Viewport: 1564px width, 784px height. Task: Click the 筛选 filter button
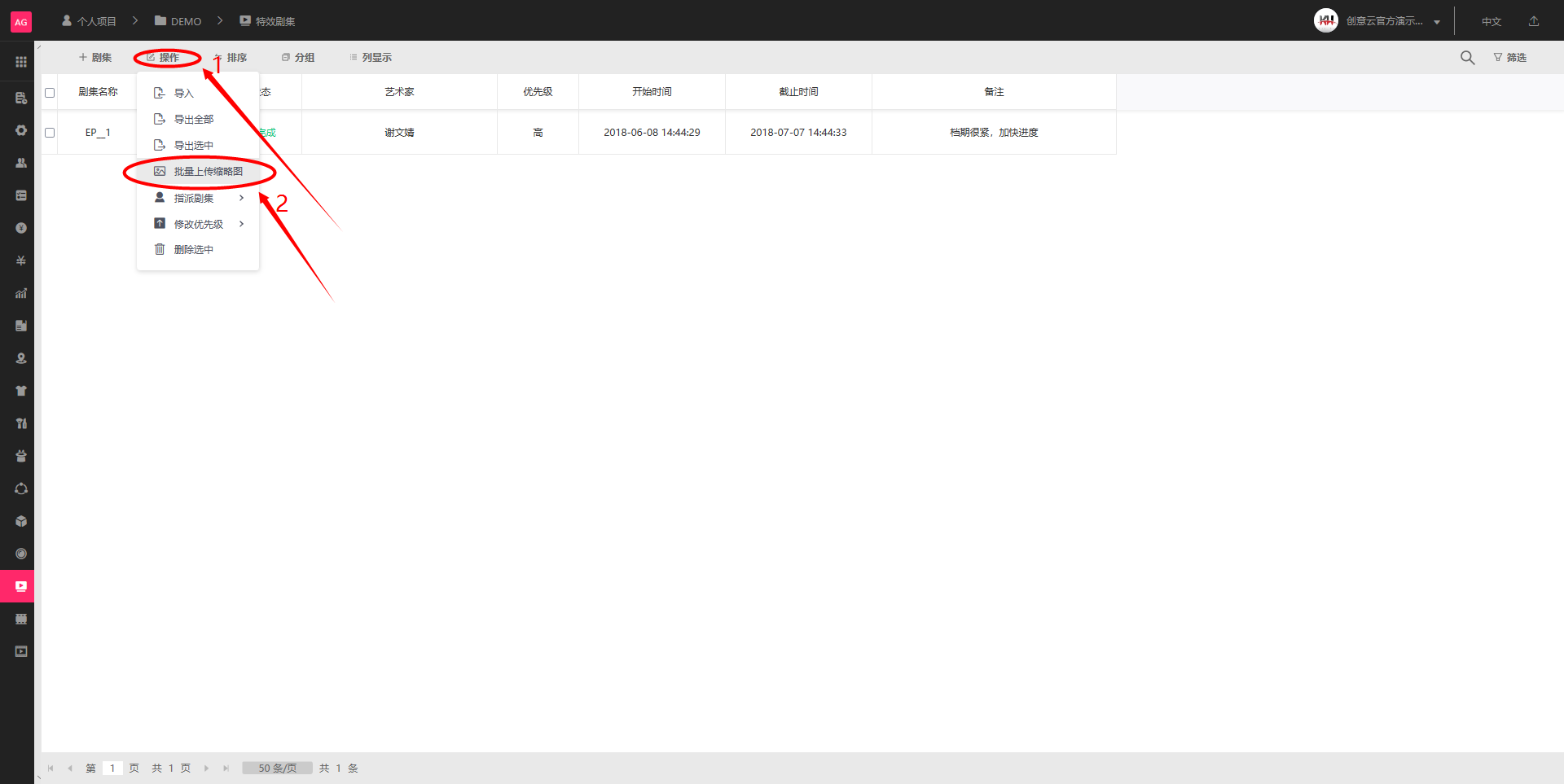click(1509, 58)
